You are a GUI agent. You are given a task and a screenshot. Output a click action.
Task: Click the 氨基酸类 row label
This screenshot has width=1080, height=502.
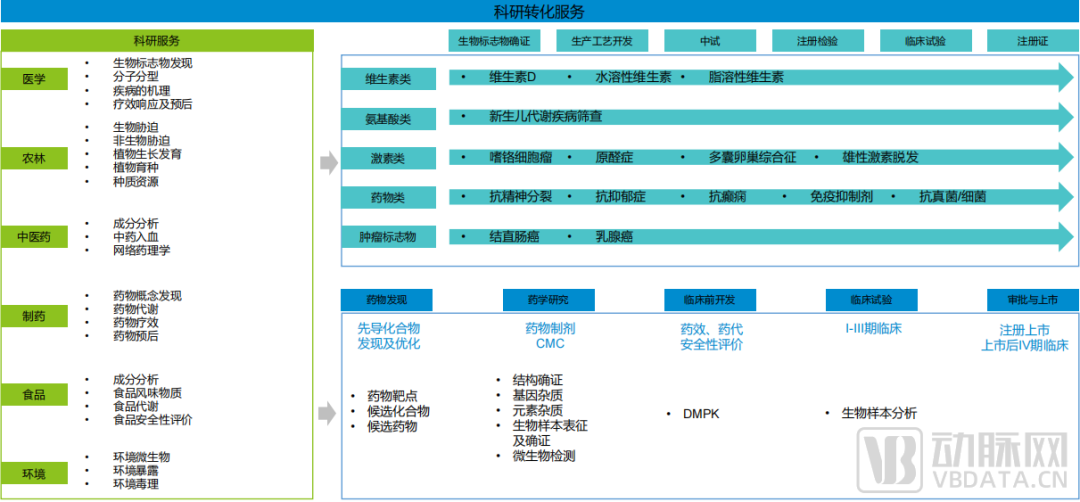click(388, 119)
